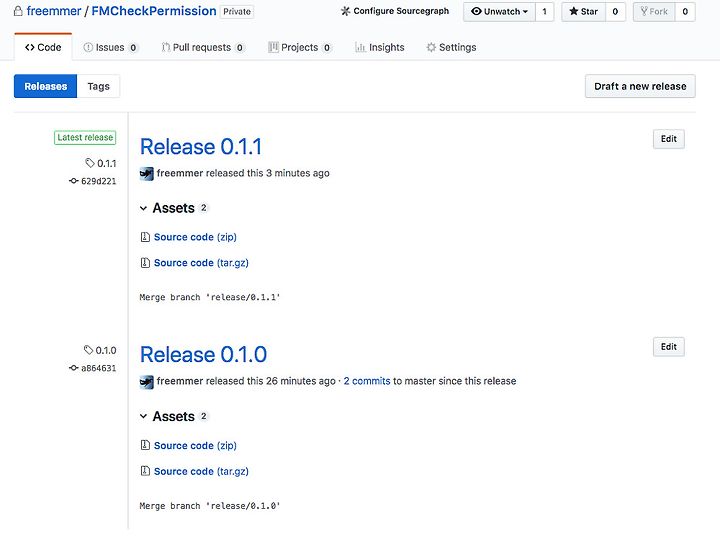720x545 pixels.
Task: View the watchers count of 1
Action: pos(545,11)
